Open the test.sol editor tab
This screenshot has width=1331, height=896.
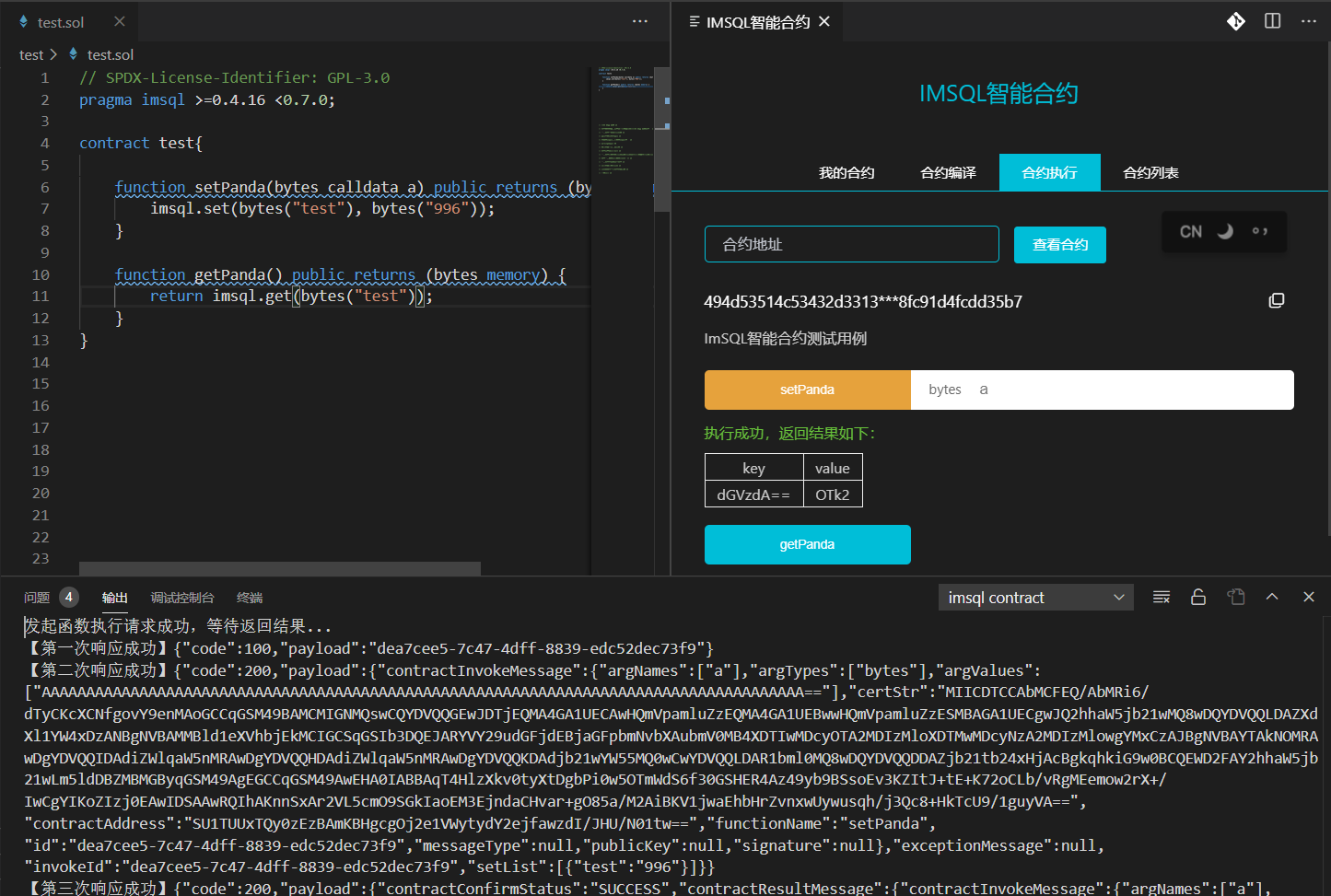(x=61, y=22)
